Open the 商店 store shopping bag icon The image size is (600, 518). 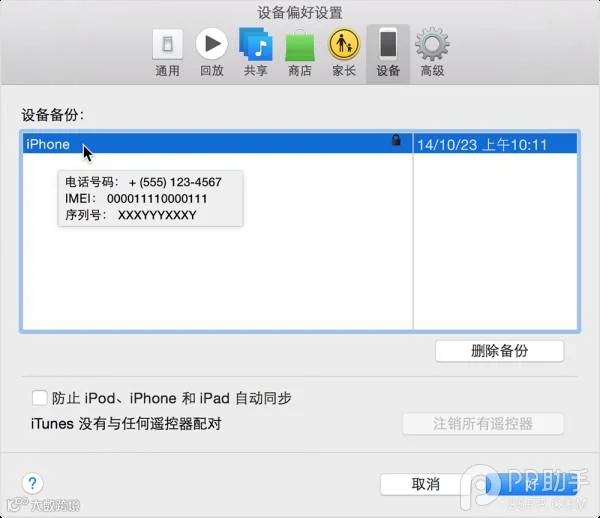coord(300,45)
